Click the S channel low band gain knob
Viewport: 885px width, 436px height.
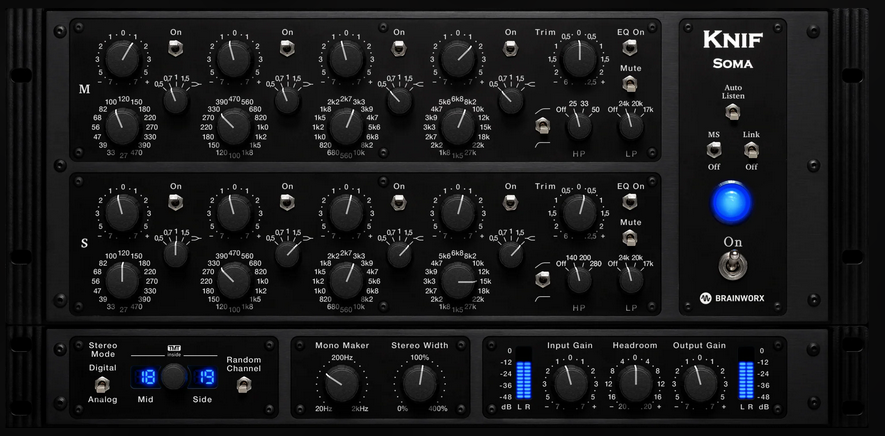coord(122,213)
